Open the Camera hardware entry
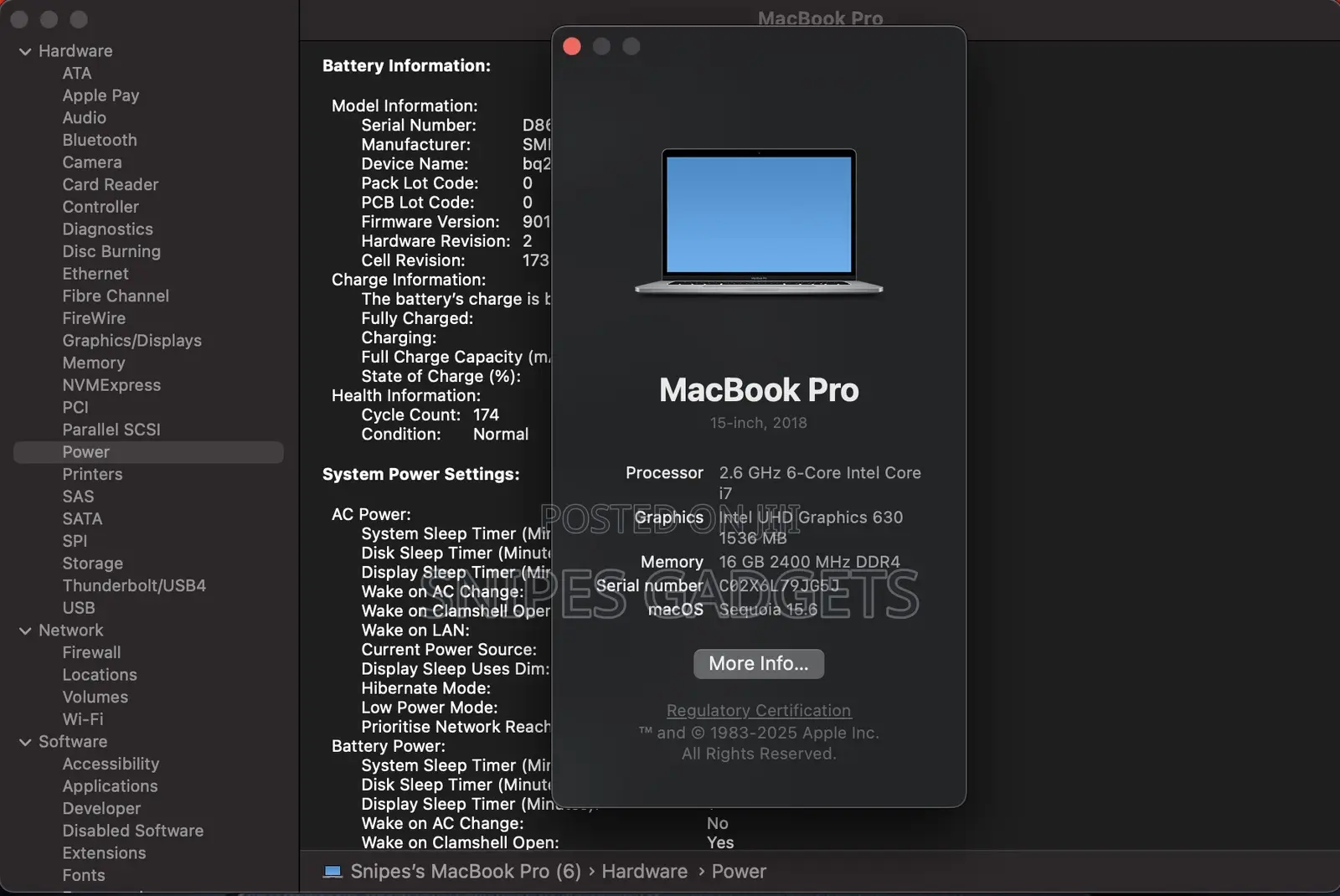The width and height of the screenshot is (1340, 896). (92, 162)
